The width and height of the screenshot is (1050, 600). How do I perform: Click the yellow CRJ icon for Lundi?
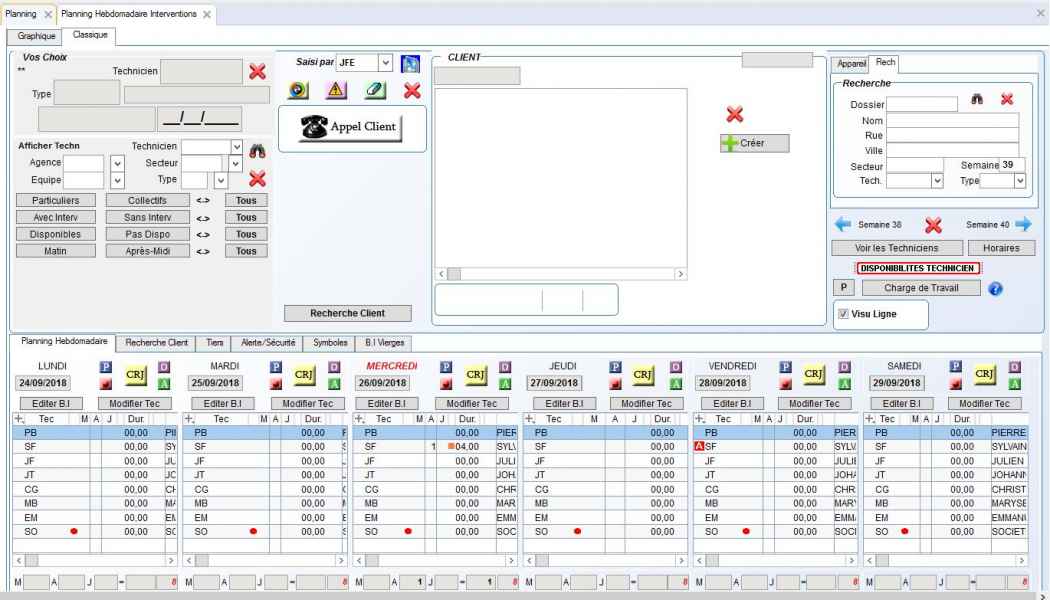pyautogui.click(x=135, y=375)
